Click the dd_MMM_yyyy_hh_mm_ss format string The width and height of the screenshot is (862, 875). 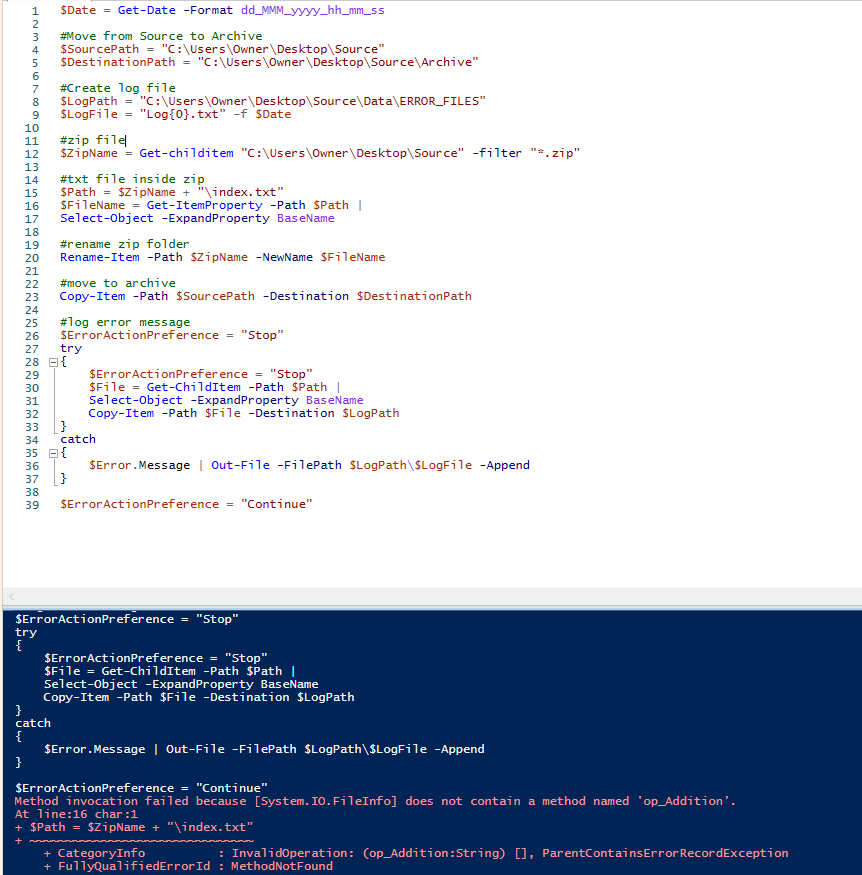(312, 10)
